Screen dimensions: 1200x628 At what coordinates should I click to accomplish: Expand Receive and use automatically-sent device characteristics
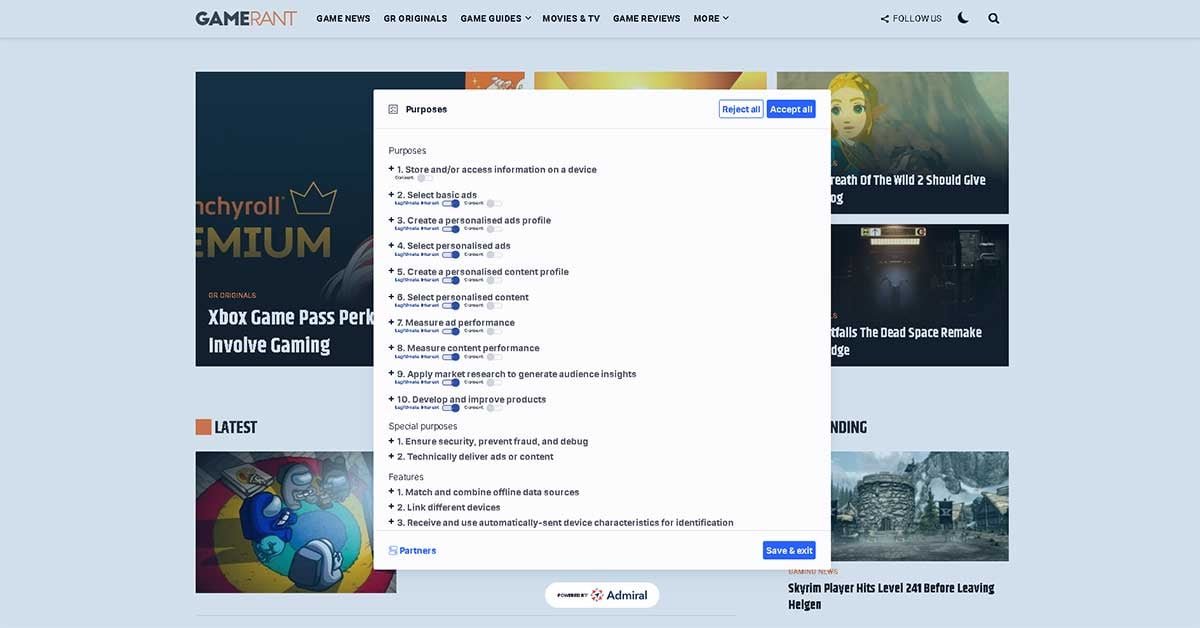click(x=392, y=522)
